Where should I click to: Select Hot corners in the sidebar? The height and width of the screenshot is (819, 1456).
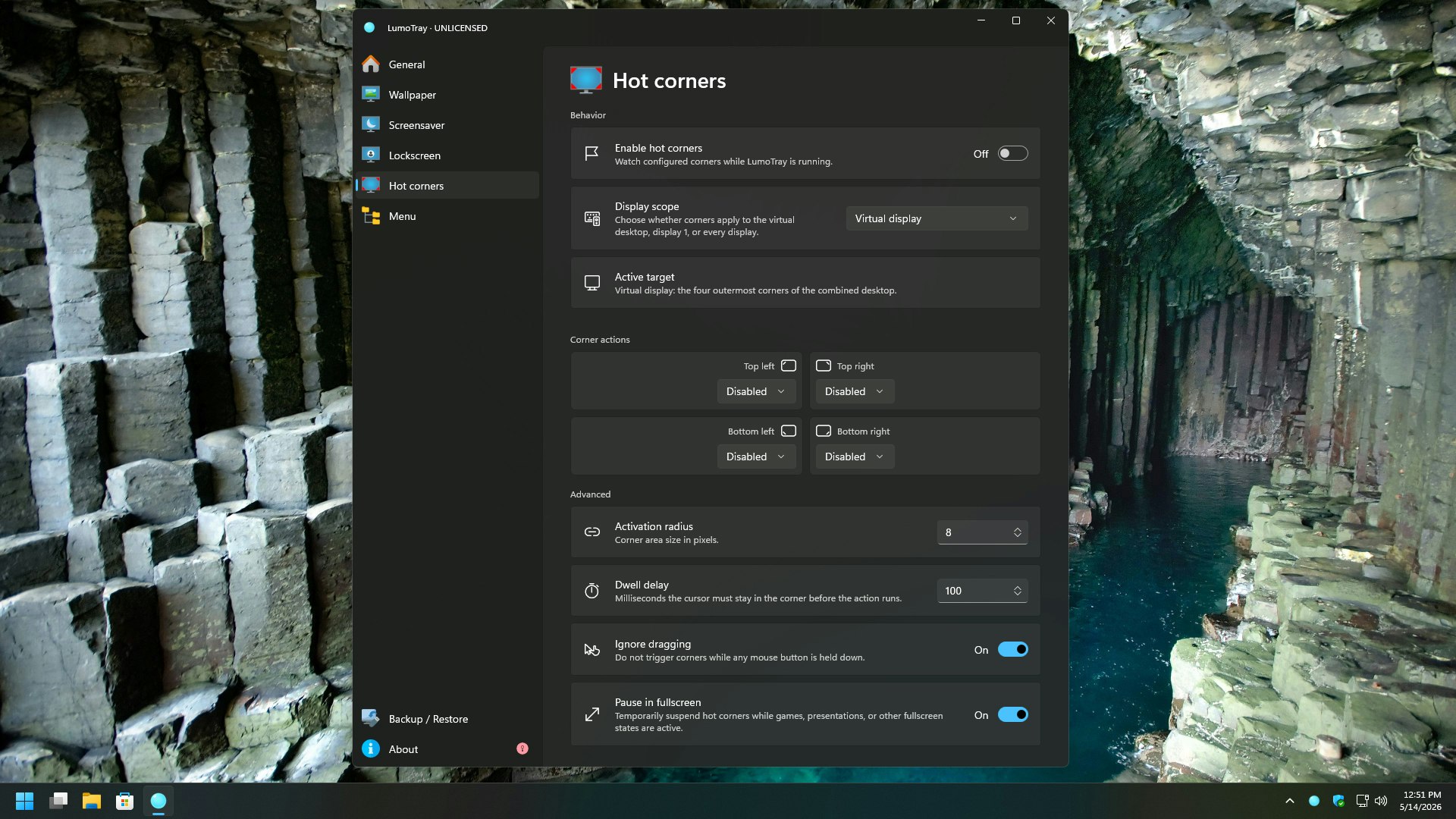(x=447, y=186)
